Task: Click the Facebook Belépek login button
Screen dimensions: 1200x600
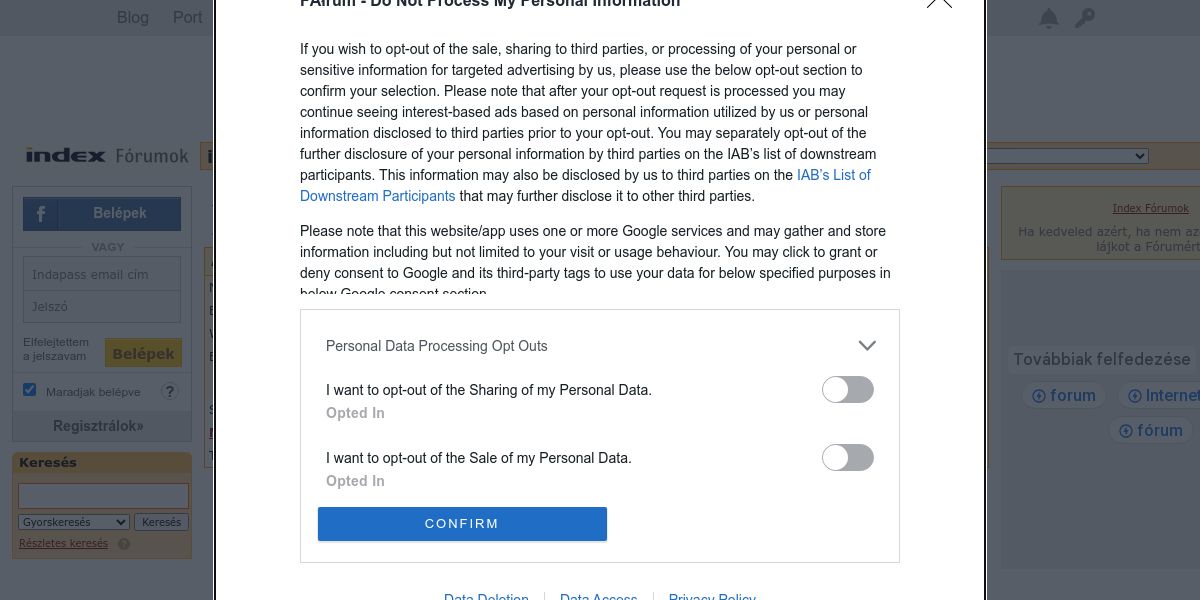Action: click(x=102, y=214)
